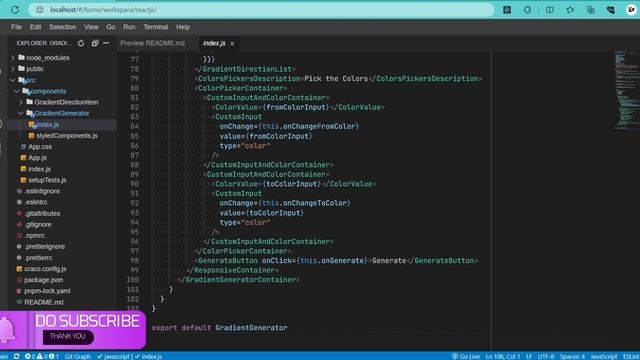Open .prettierrc file
Image resolution: width=640 pixels, height=360 pixels.
pos(38,258)
